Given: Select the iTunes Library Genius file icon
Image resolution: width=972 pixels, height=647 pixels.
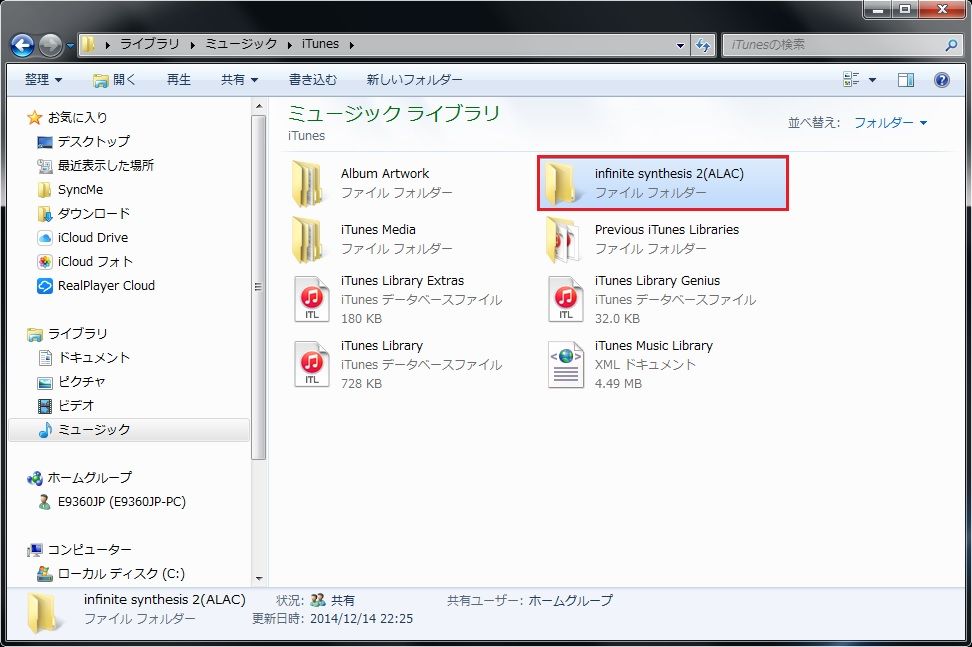Looking at the screenshot, I should (x=565, y=299).
